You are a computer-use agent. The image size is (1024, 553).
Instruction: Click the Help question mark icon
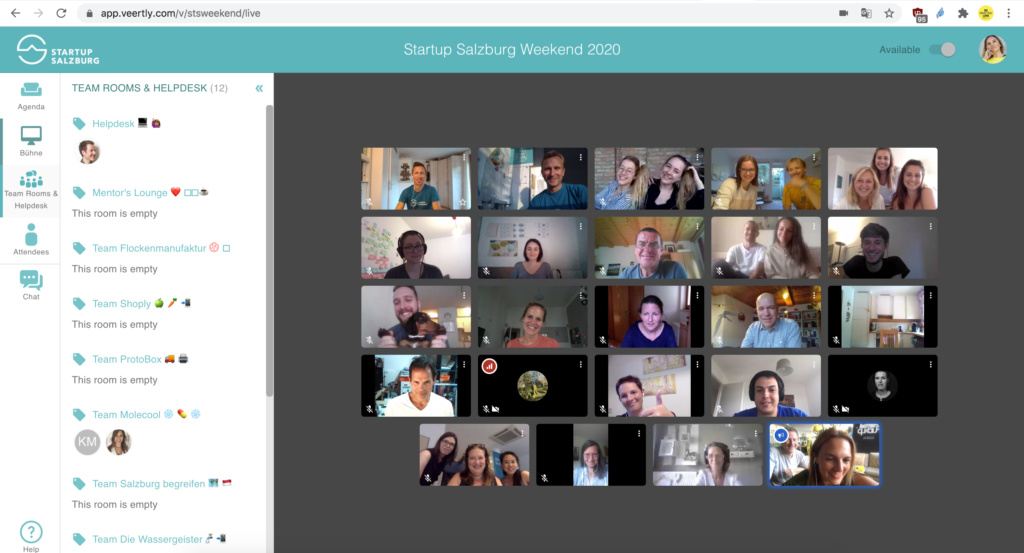[31, 533]
